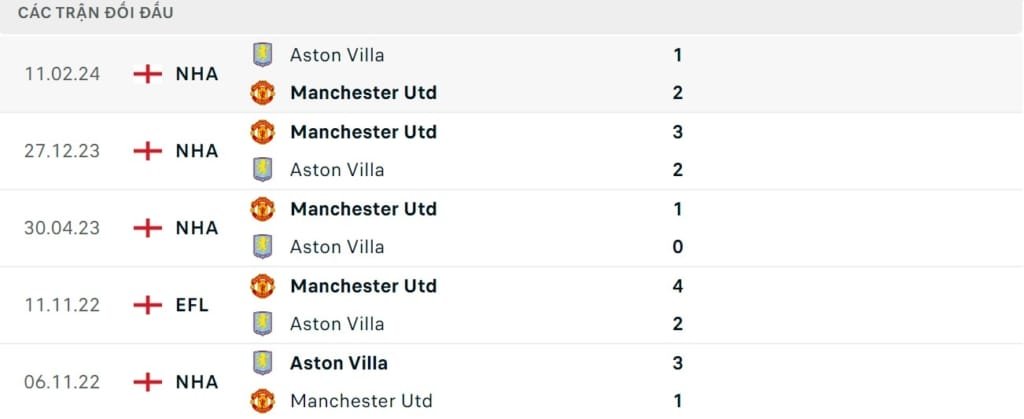Click Aston Villa crest in 11.02.24 match

pos(262,55)
